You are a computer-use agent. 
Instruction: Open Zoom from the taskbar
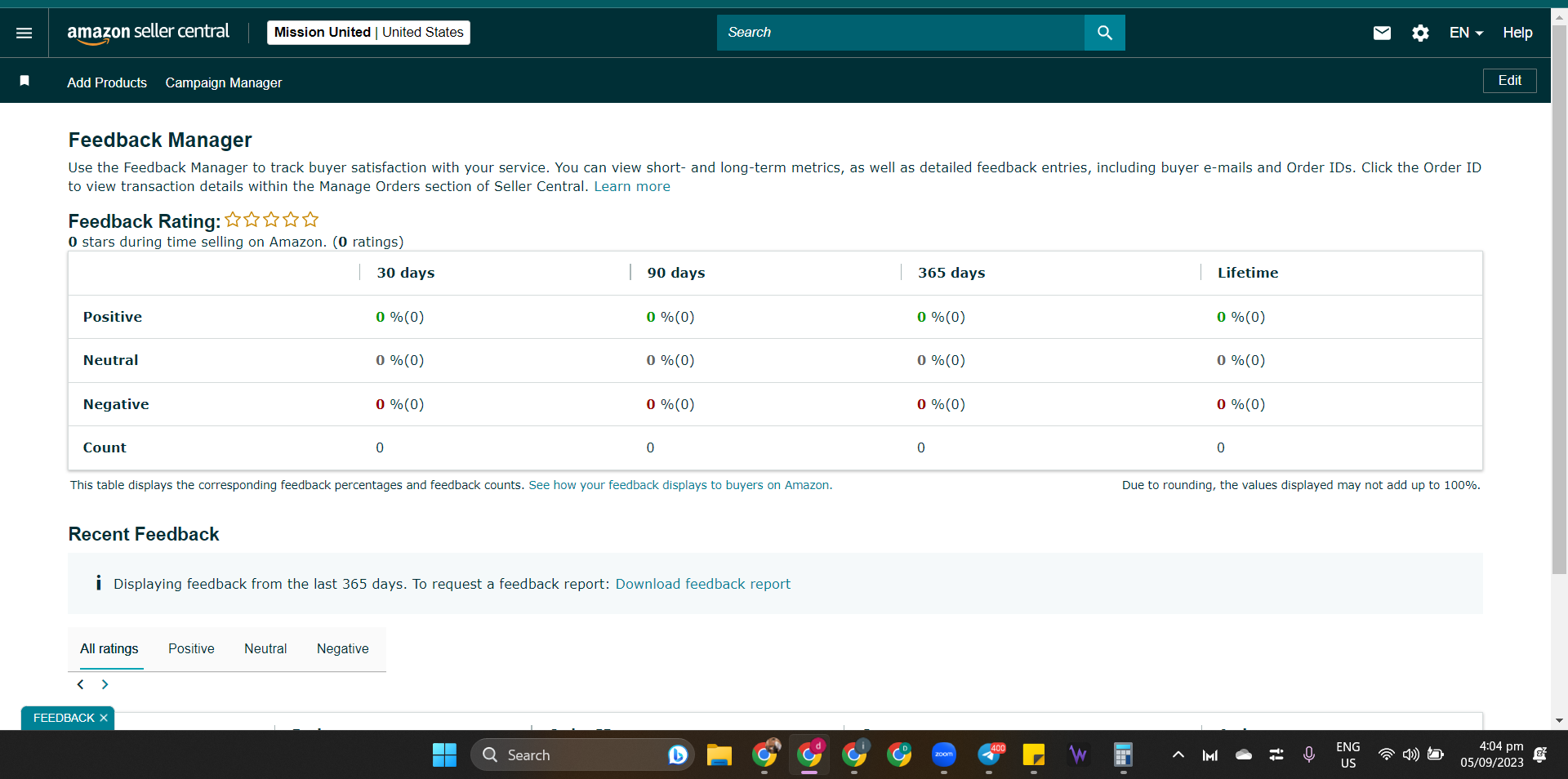pos(943,755)
